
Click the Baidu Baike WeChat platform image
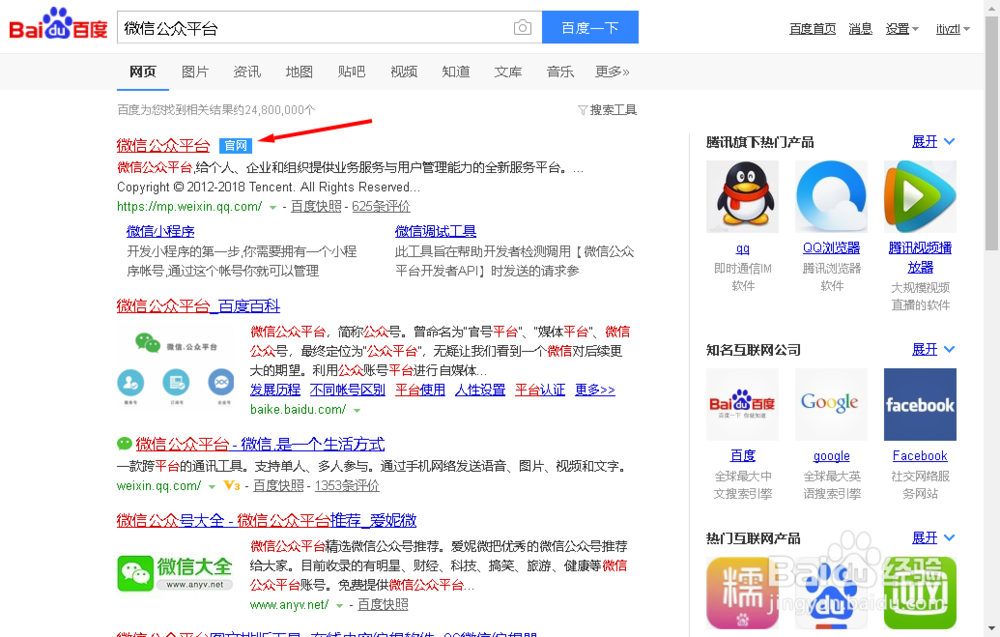175,369
